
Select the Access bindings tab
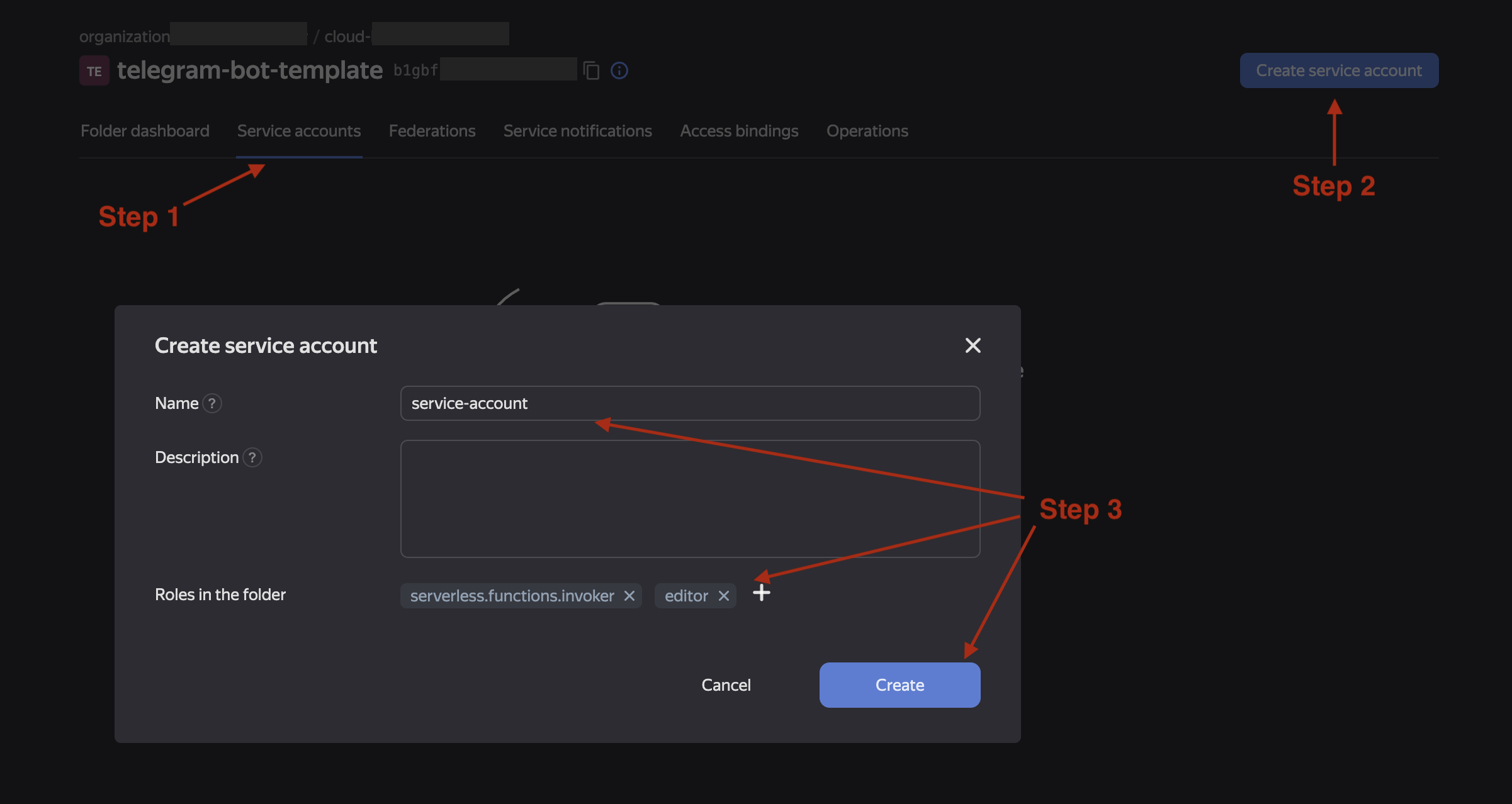point(739,131)
